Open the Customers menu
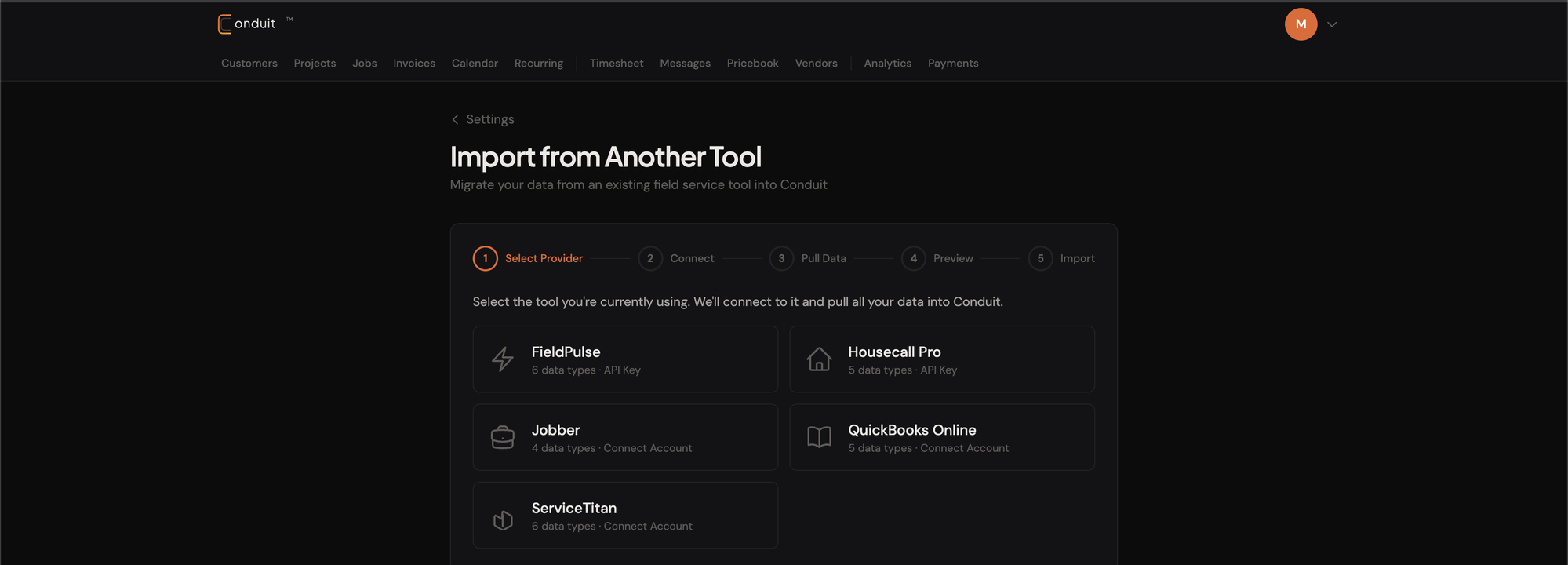 [x=249, y=64]
